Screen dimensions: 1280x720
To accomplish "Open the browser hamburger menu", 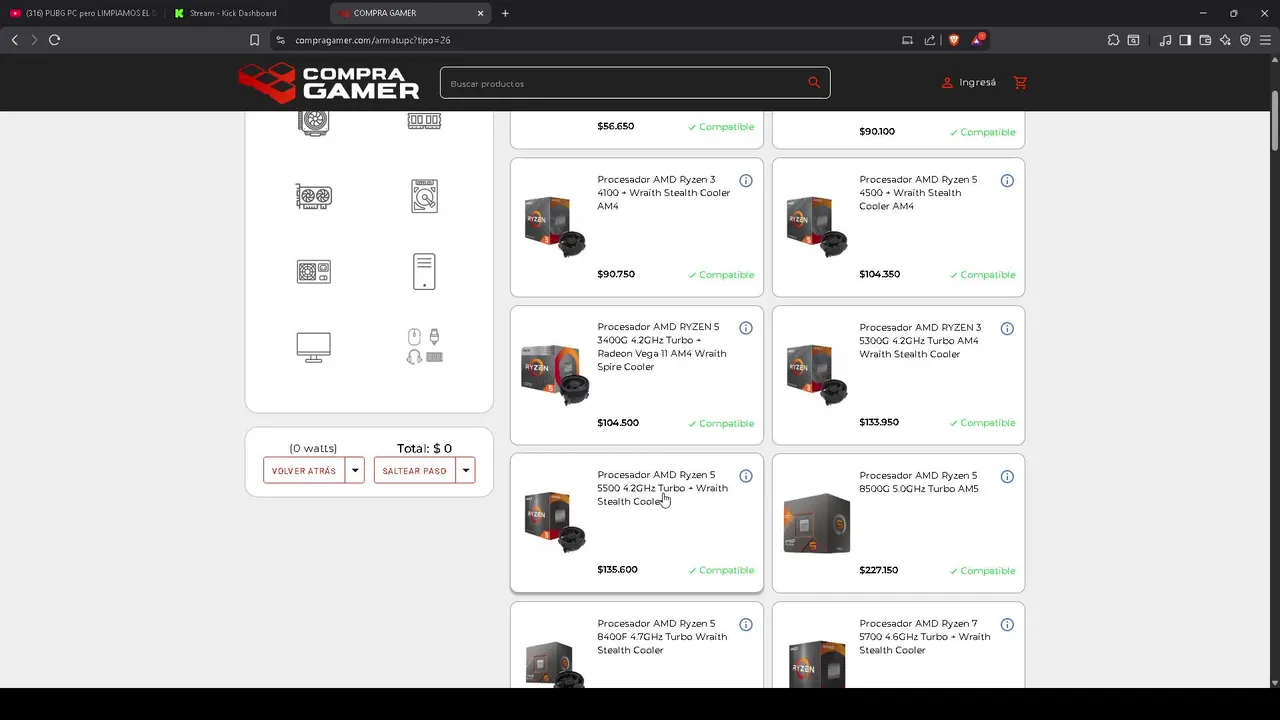I will tap(1265, 40).
